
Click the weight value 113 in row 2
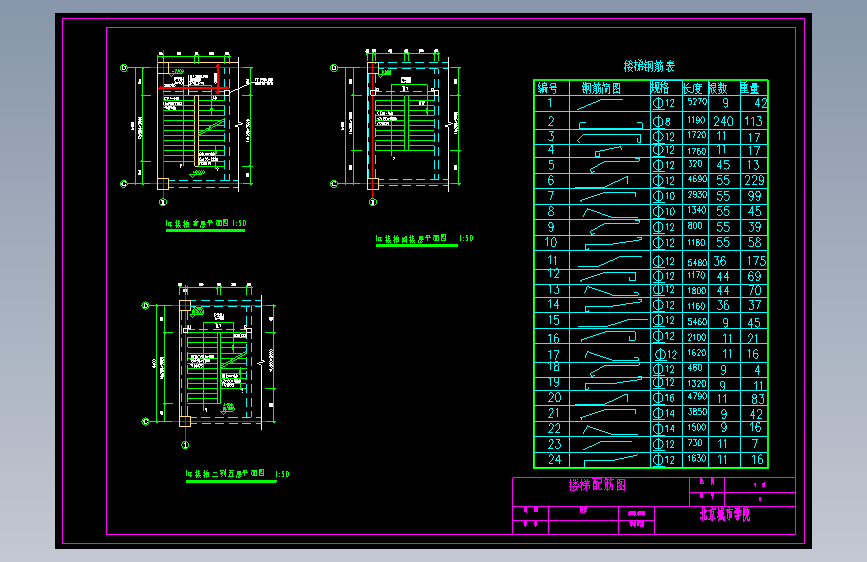pyautogui.click(x=753, y=121)
